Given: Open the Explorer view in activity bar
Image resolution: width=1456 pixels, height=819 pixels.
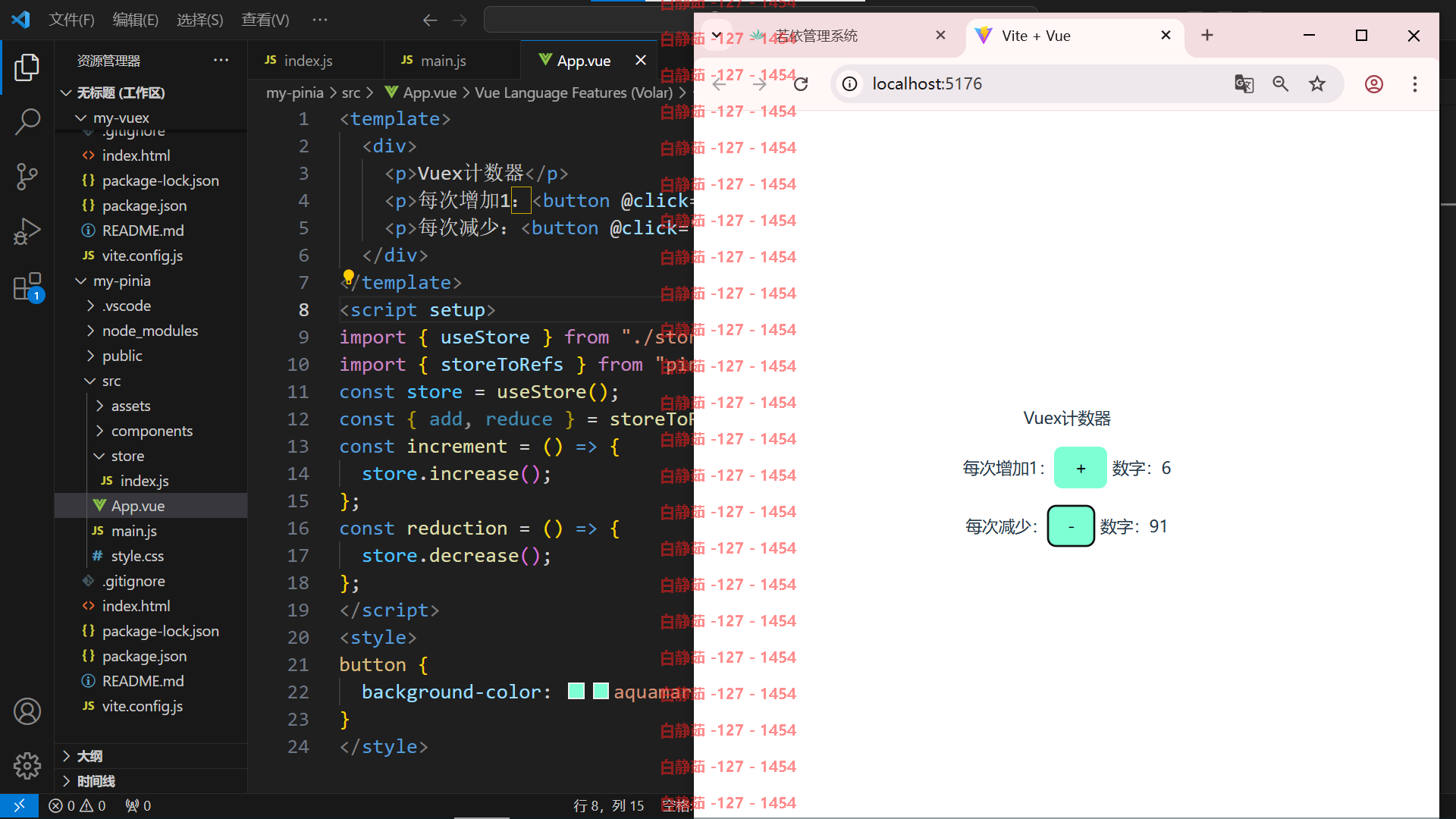Looking at the screenshot, I should pyautogui.click(x=27, y=67).
